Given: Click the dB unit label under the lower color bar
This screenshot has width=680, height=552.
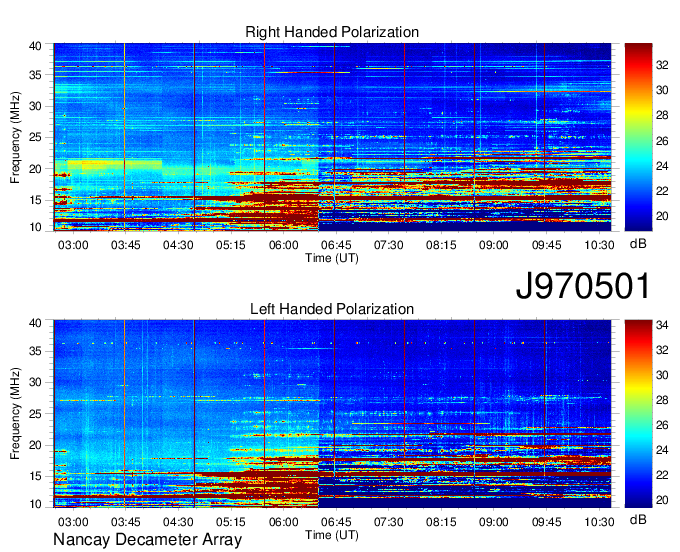Looking at the screenshot, I should 638,520.
